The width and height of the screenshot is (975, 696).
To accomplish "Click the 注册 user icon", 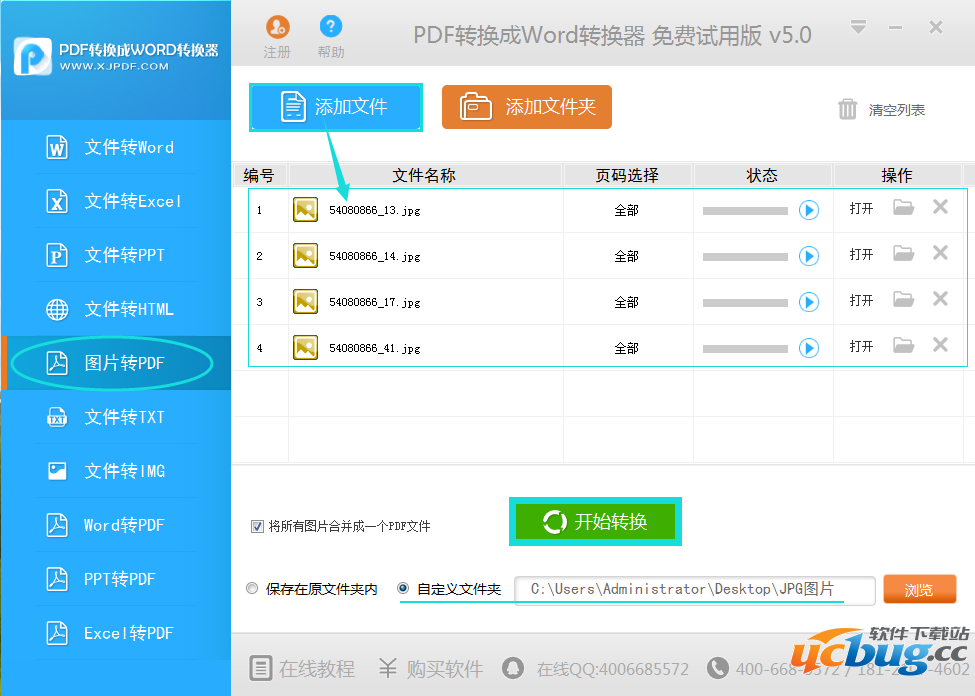I will pyautogui.click(x=277, y=28).
